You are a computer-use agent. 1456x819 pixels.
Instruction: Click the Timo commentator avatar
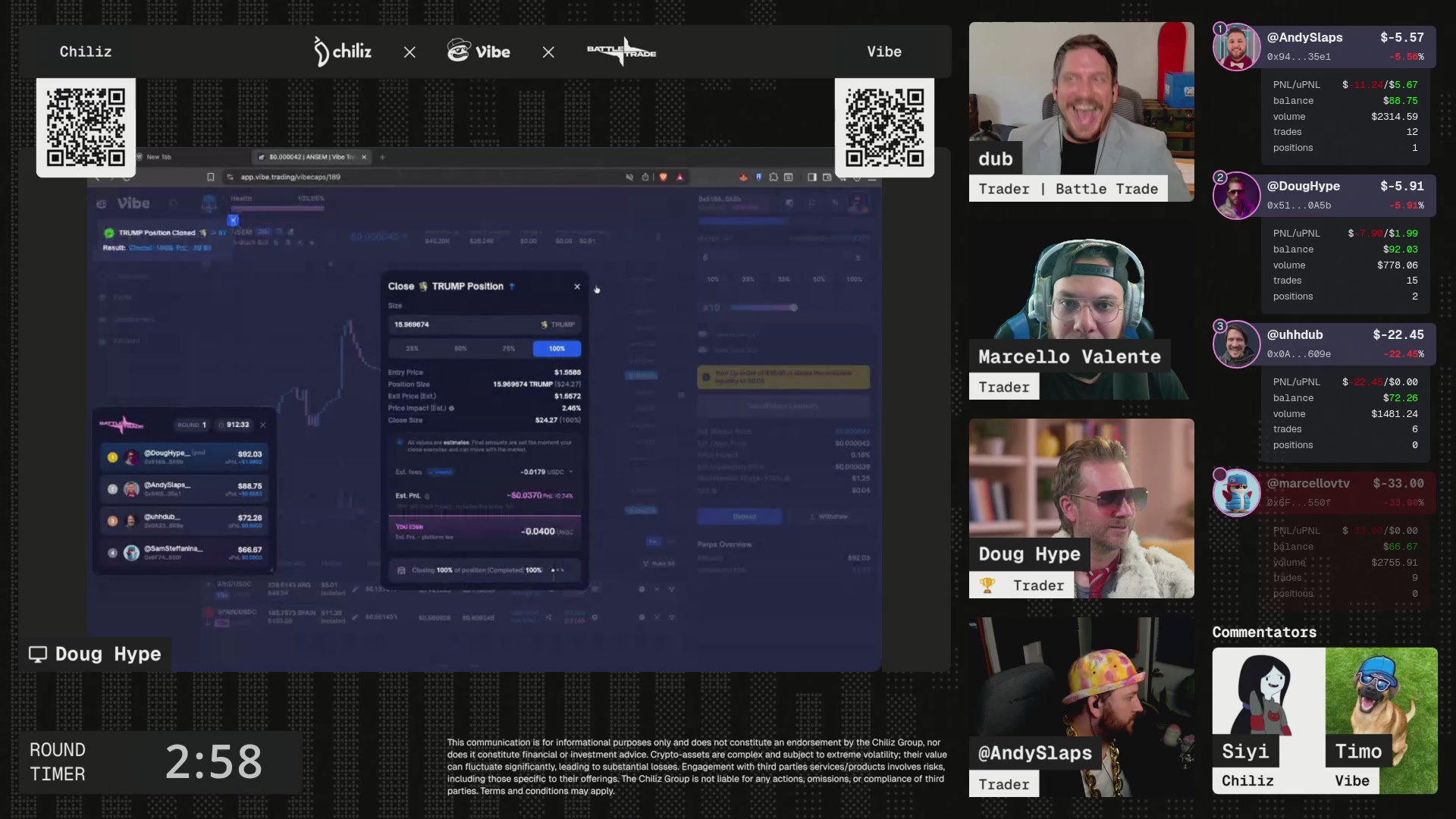[1382, 720]
